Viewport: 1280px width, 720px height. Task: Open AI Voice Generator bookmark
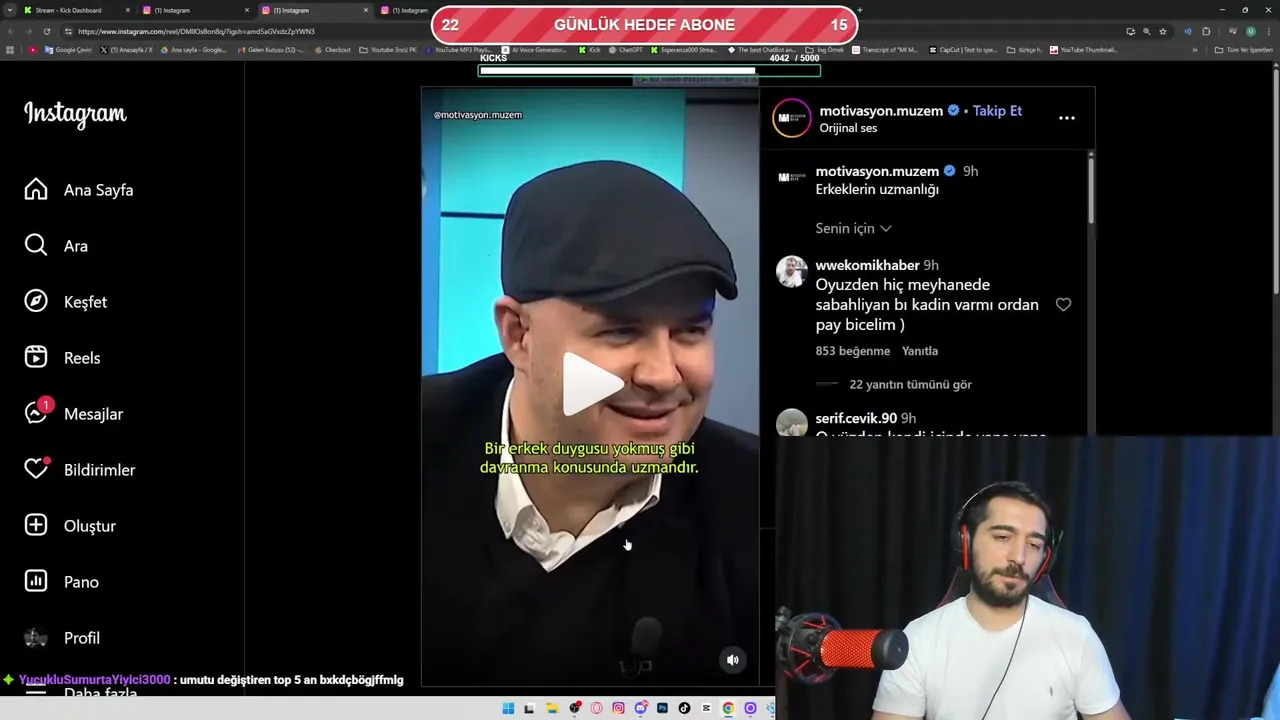(x=533, y=50)
